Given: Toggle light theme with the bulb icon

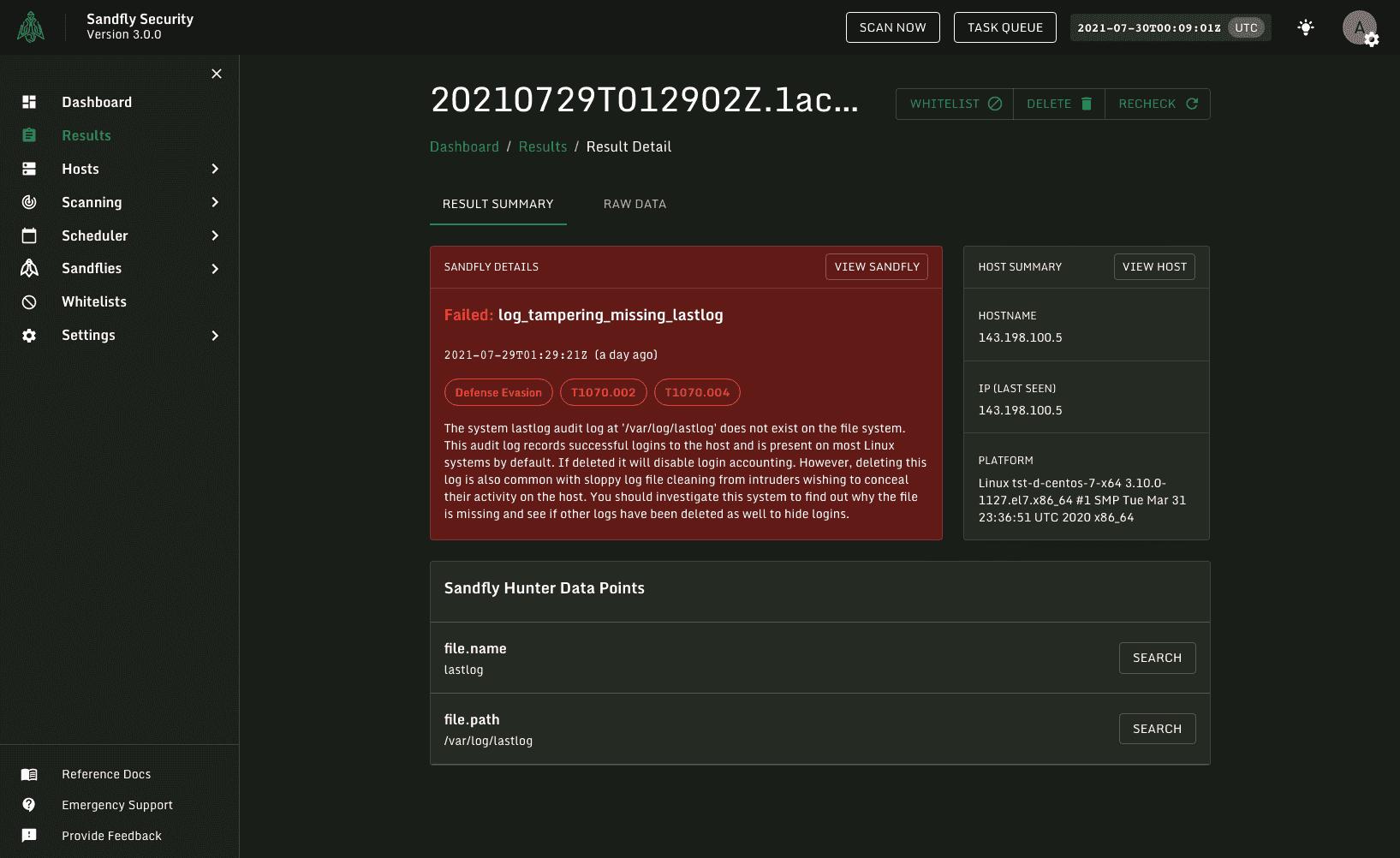Looking at the screenshot, I should point(1306,27).
